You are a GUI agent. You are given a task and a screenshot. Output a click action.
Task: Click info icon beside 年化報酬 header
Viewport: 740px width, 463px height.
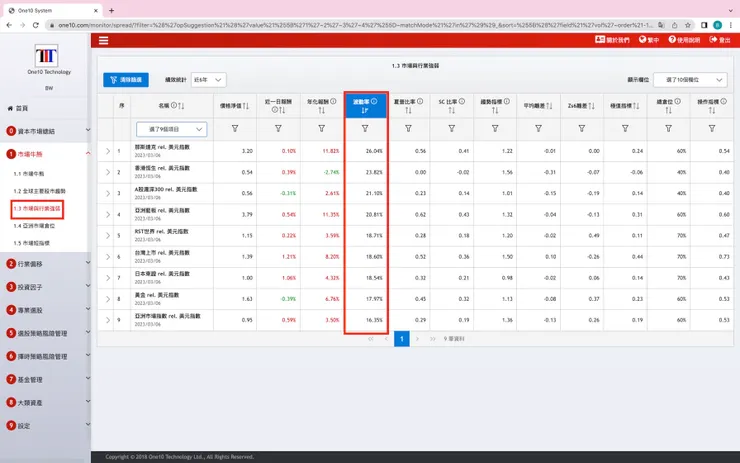coord(333,101)
